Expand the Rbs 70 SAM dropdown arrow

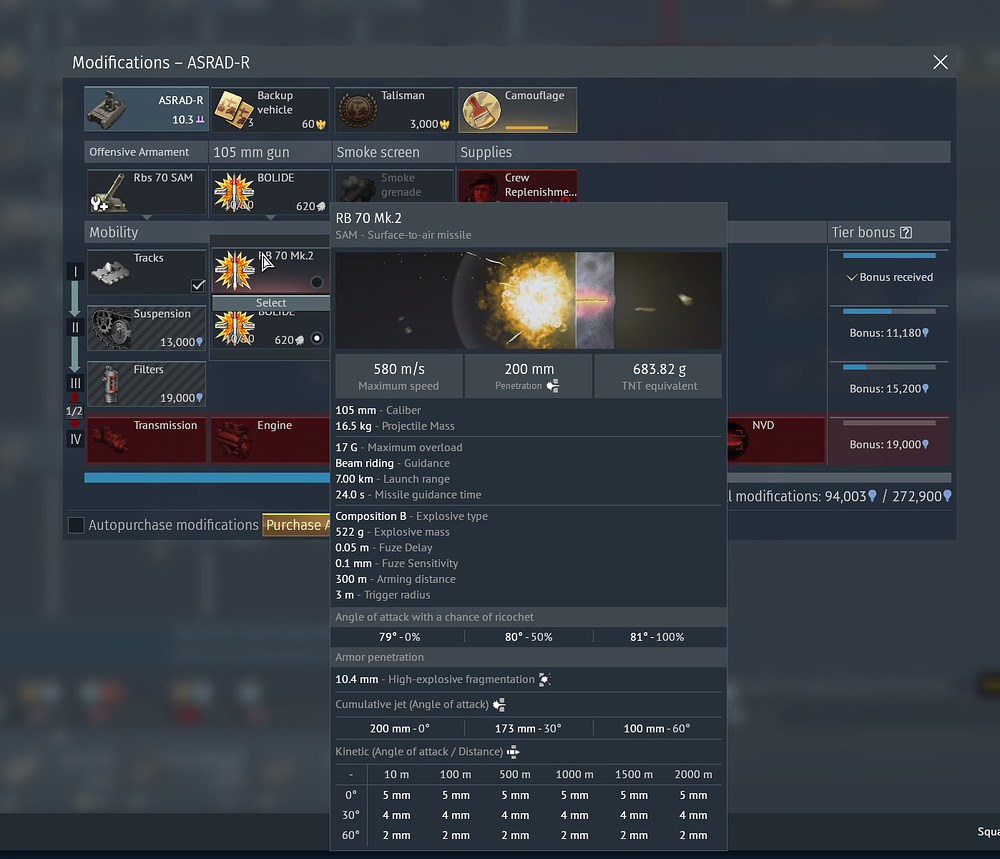(x=147, y=217)
